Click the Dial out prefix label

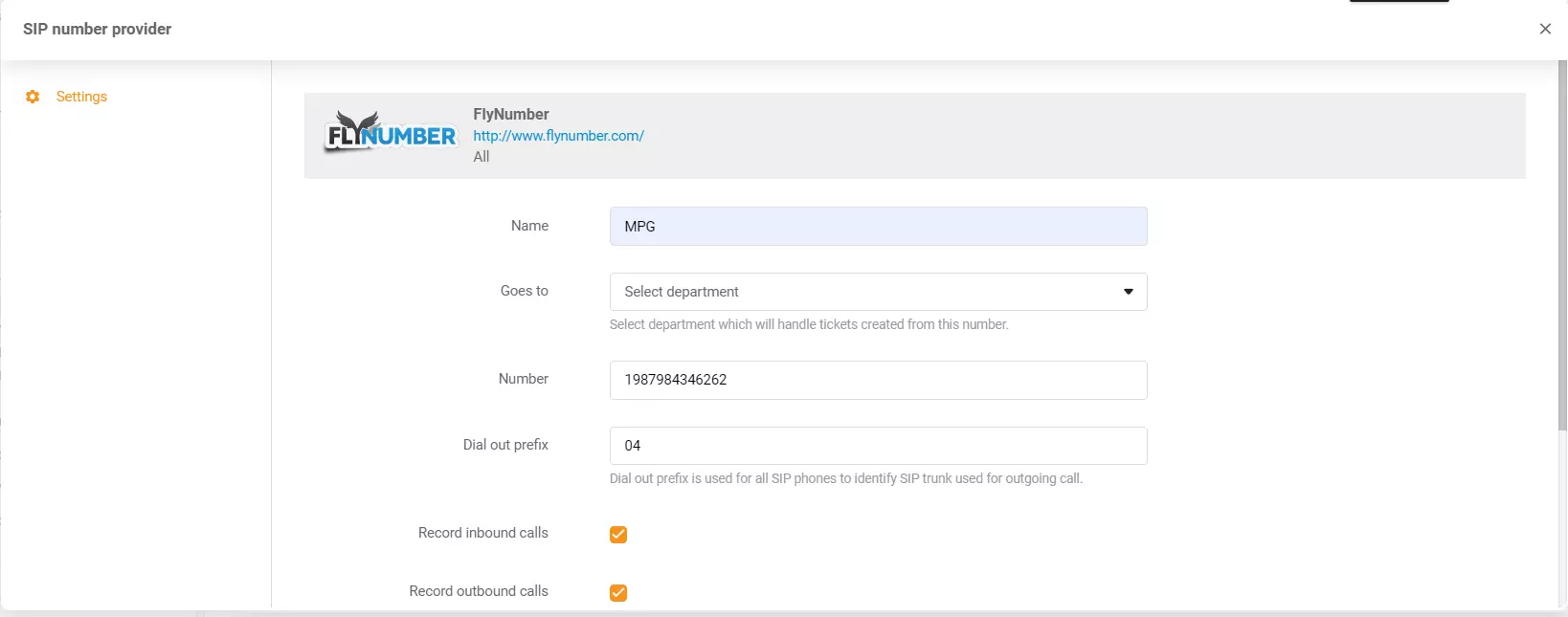(505, 445)
